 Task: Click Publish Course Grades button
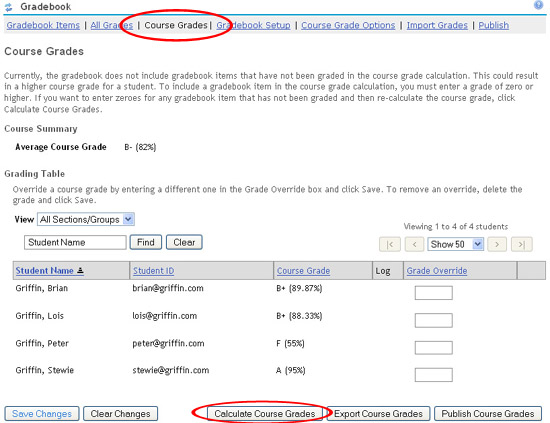tap(488, 414)
